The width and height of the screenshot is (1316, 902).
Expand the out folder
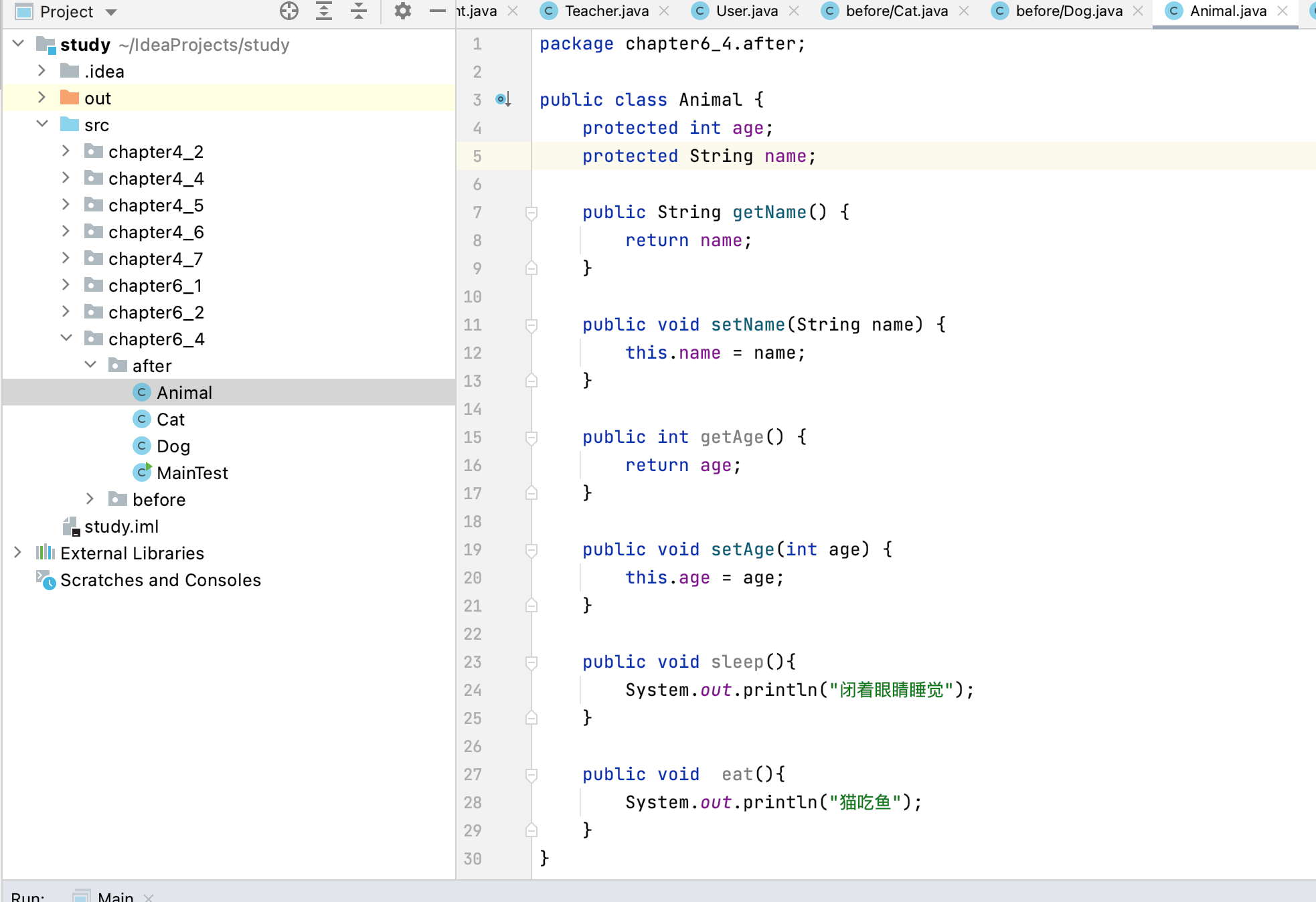(42, 98)
